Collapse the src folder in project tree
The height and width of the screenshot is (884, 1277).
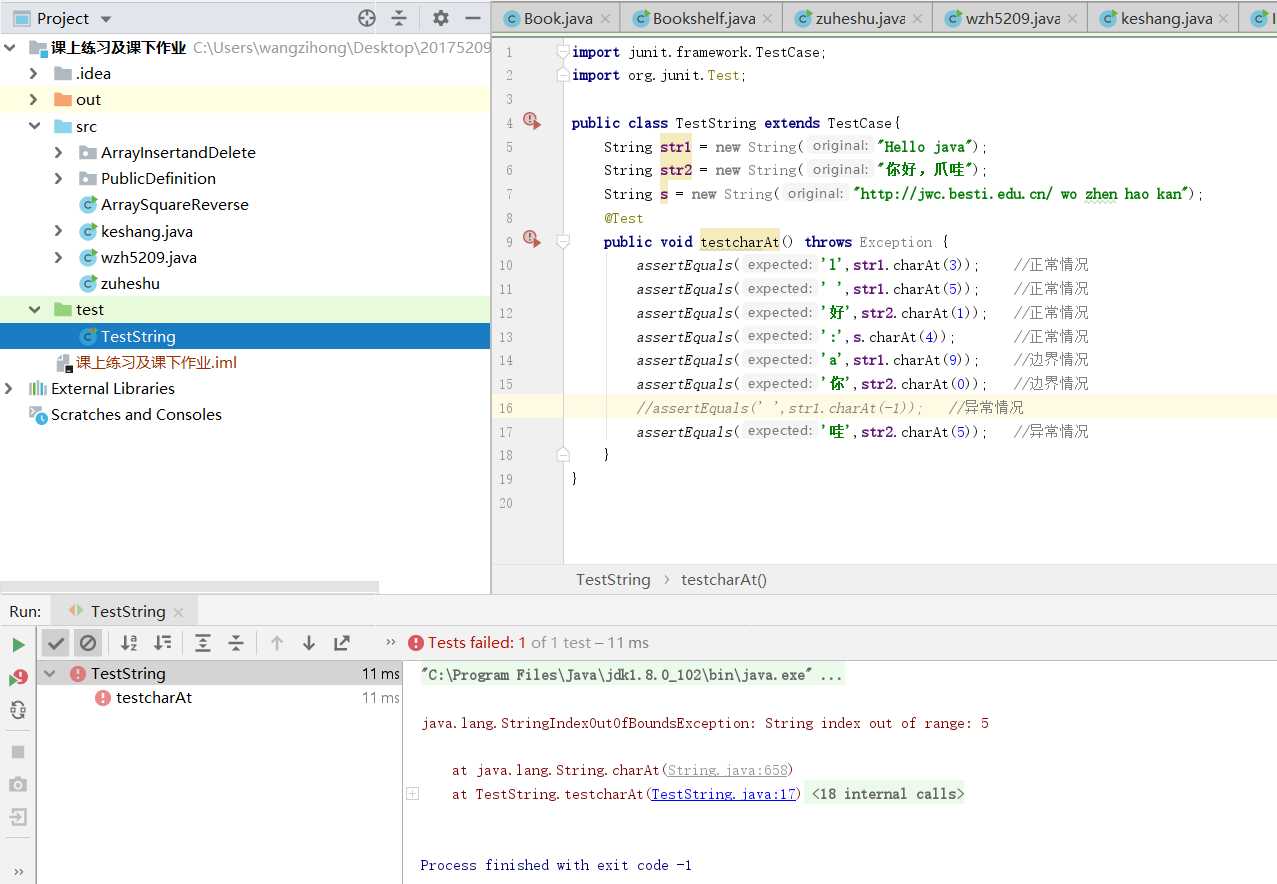coord(35,126)
